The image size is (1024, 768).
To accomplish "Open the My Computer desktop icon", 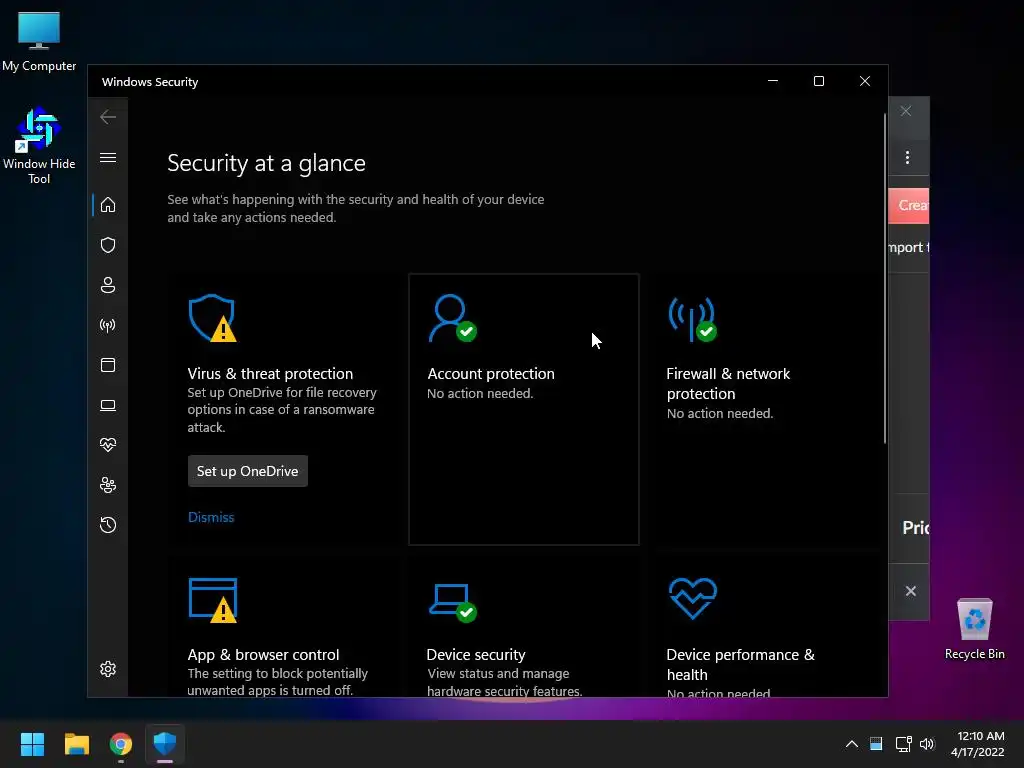I will (39, 42).
